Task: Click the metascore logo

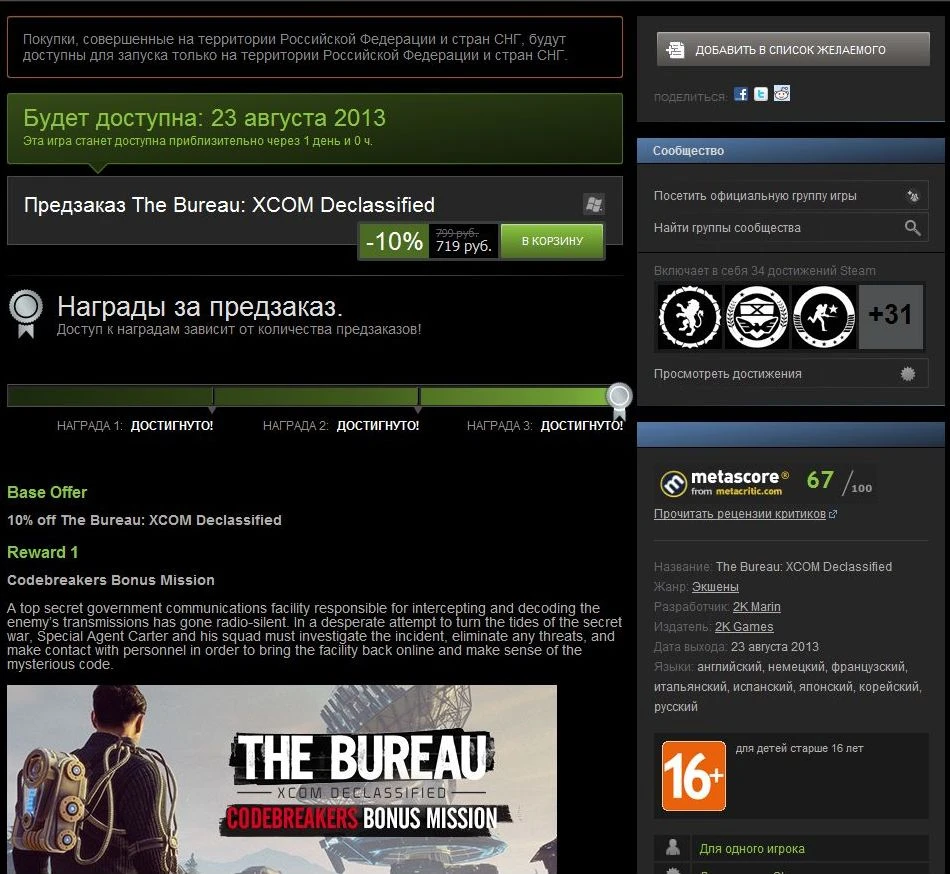Action: 725,483
